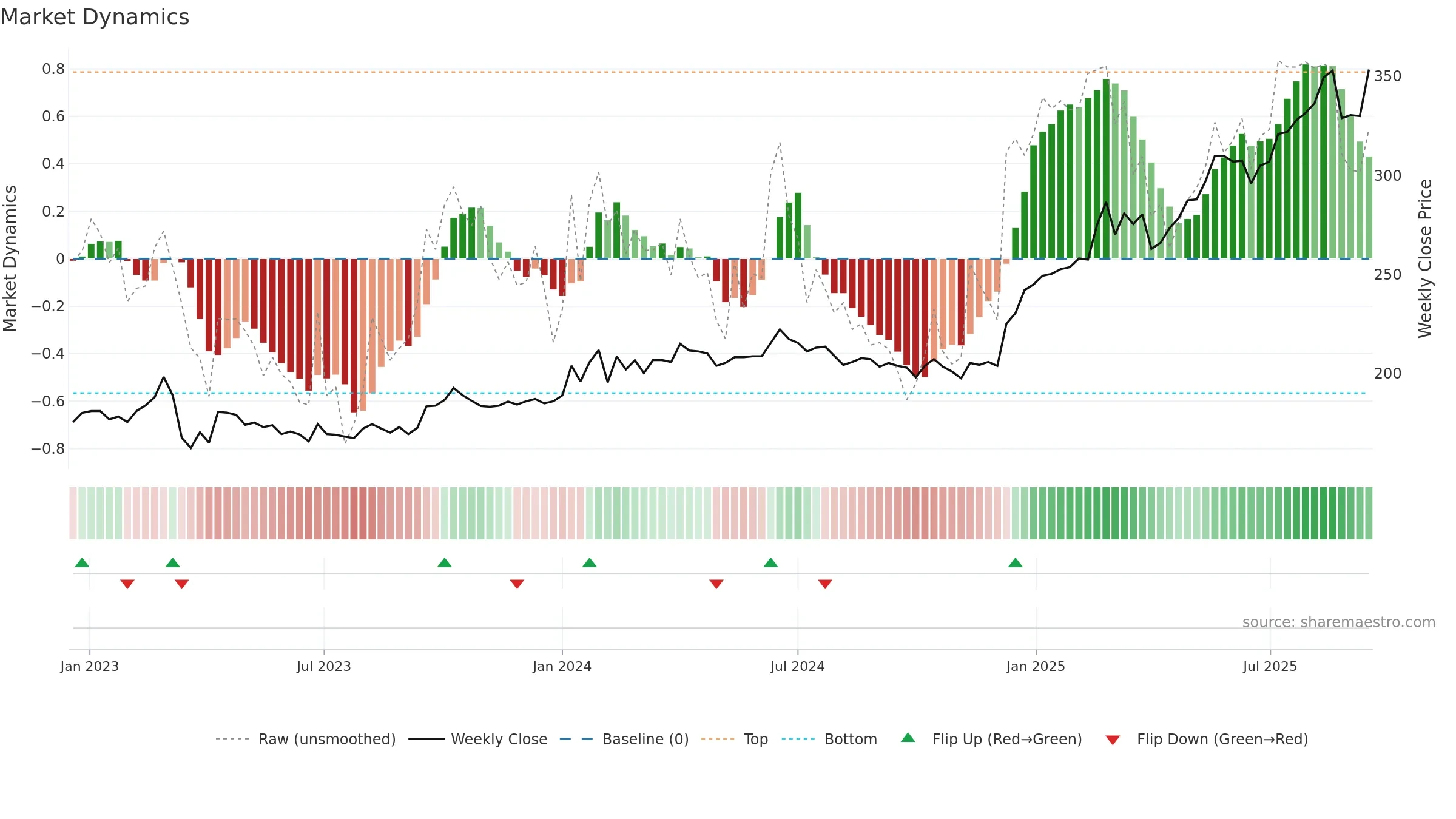Toggle Flip Down (Green→Red) legend entry
This screenshot has height=819, width=1456.
pos(1207,739)
